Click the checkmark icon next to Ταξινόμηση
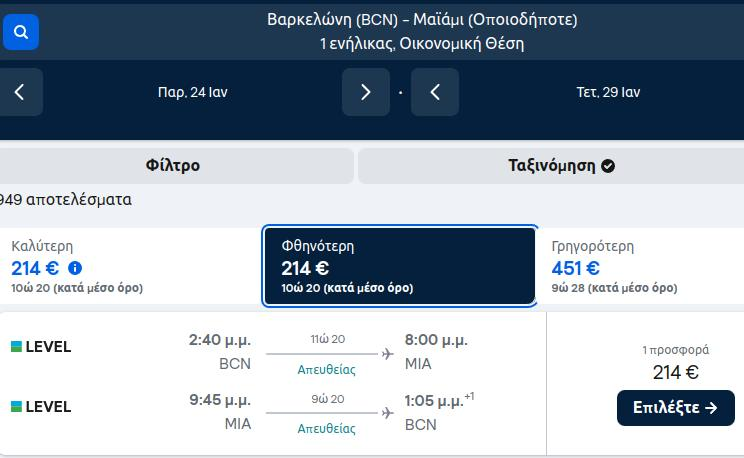 coord(608,166)
